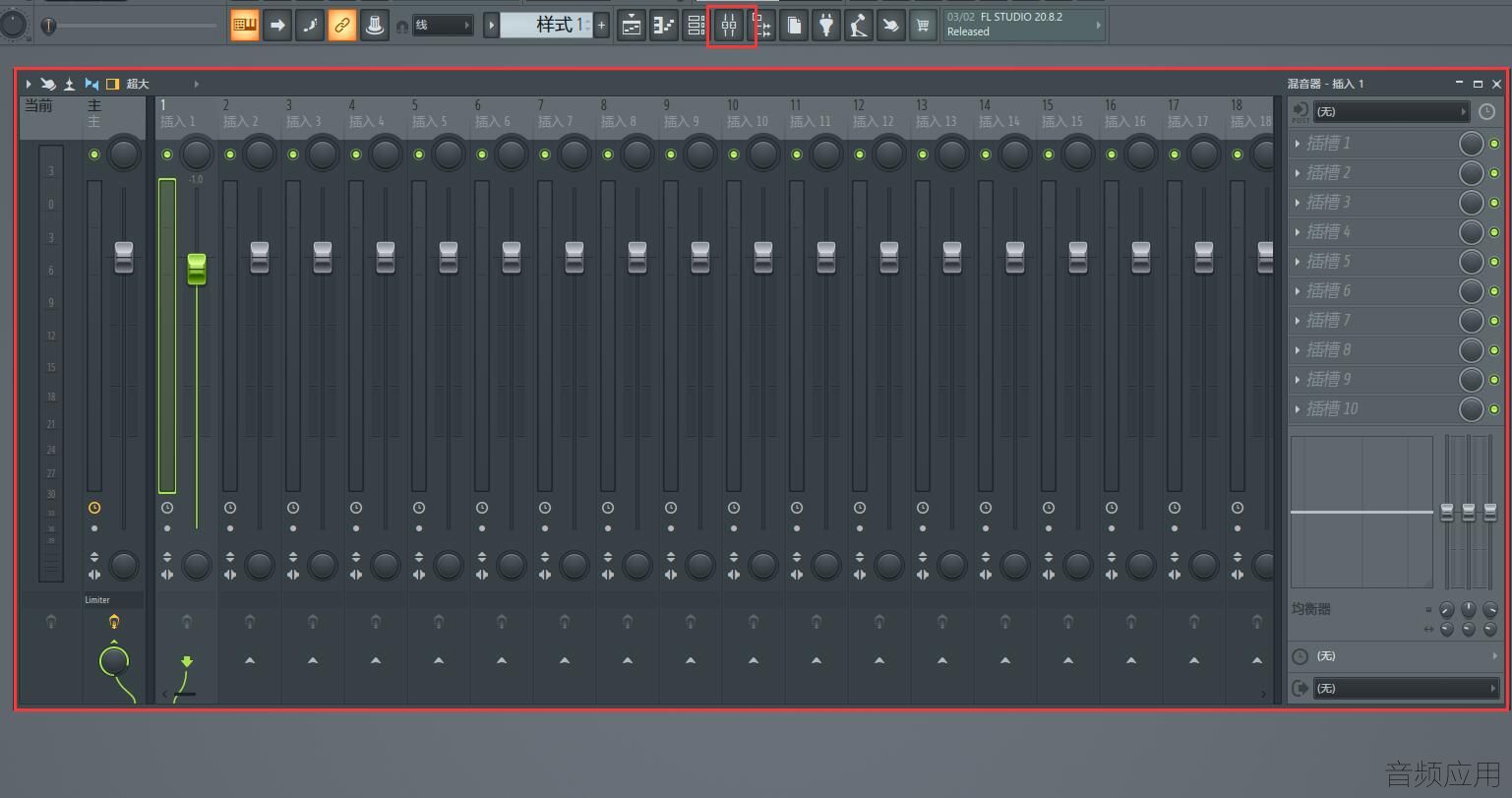
Task: Select the pattern field 样式 1
Action: [546, 26]
